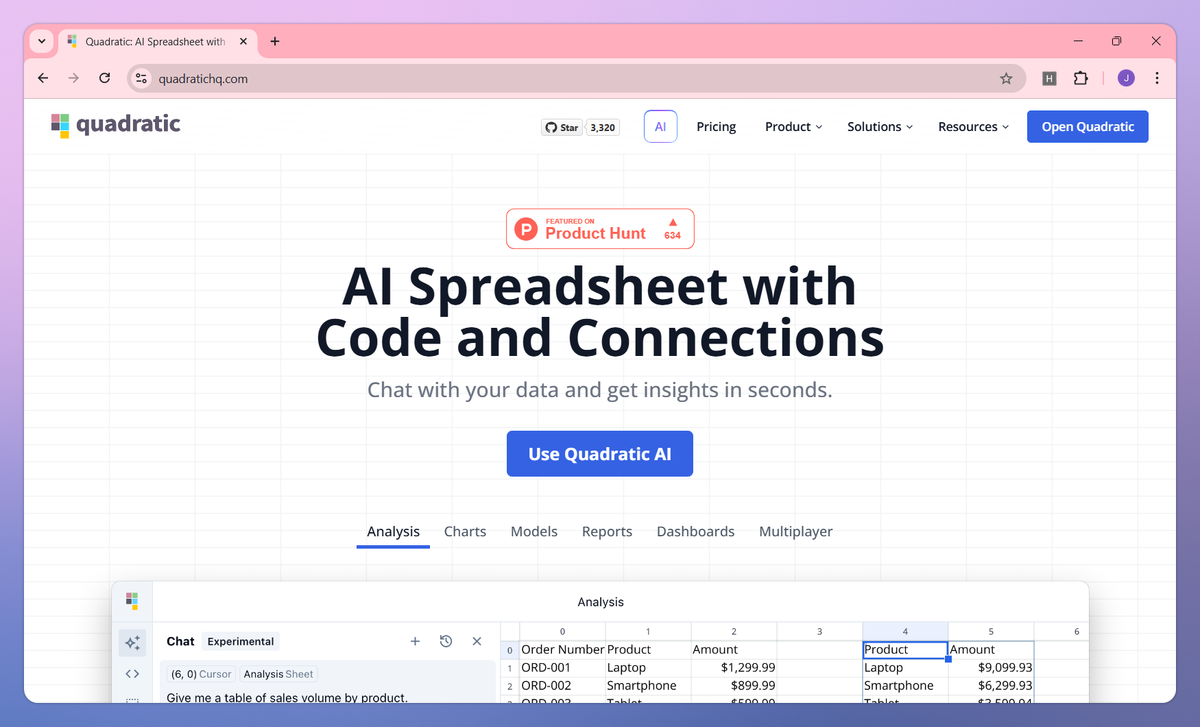Click the 3,320 star count badge
This screenshot has height=727, width=1200.
(602, 127)
